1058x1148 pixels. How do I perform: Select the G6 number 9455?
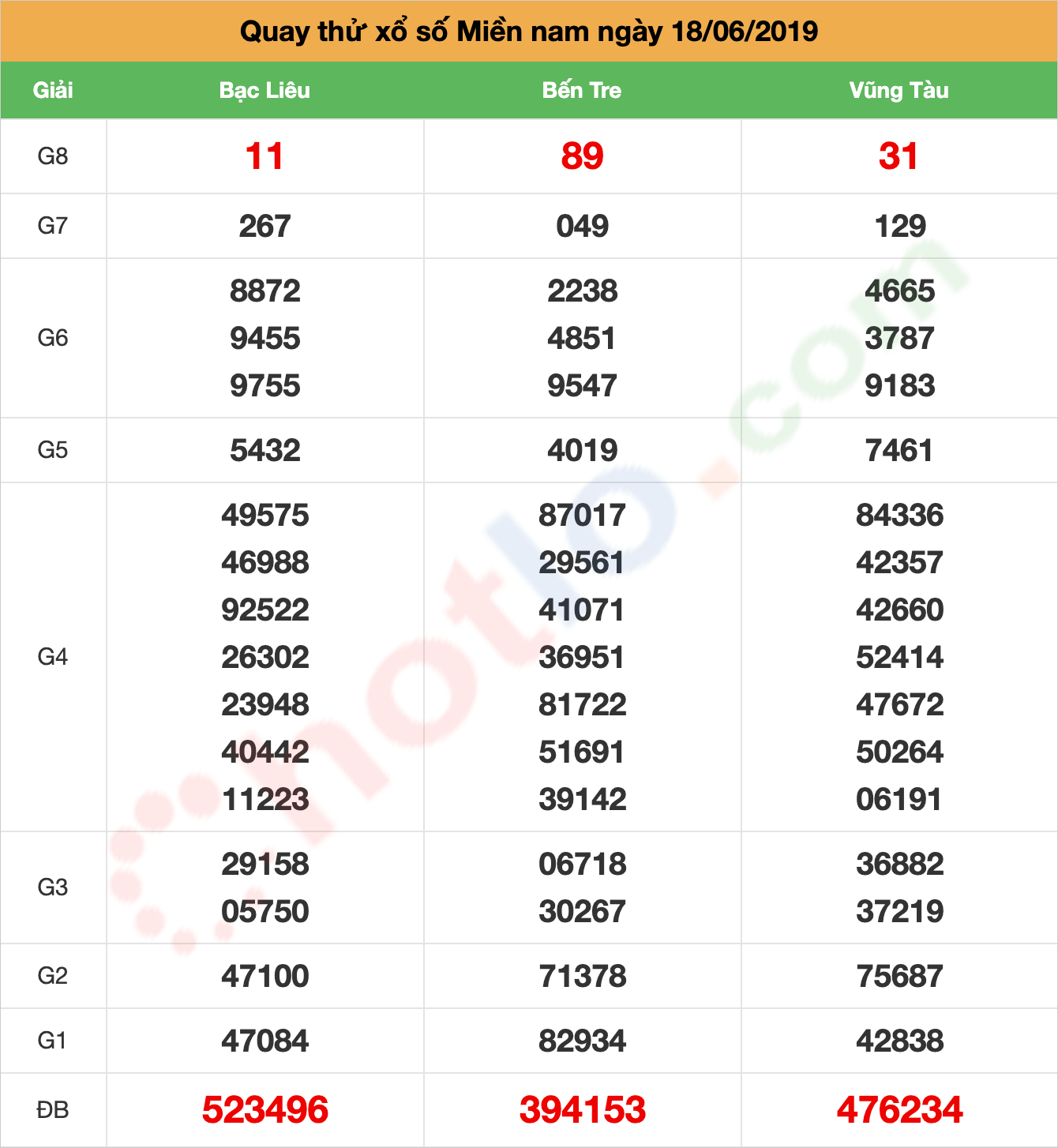pyautogui.click(x=264, y=339)
